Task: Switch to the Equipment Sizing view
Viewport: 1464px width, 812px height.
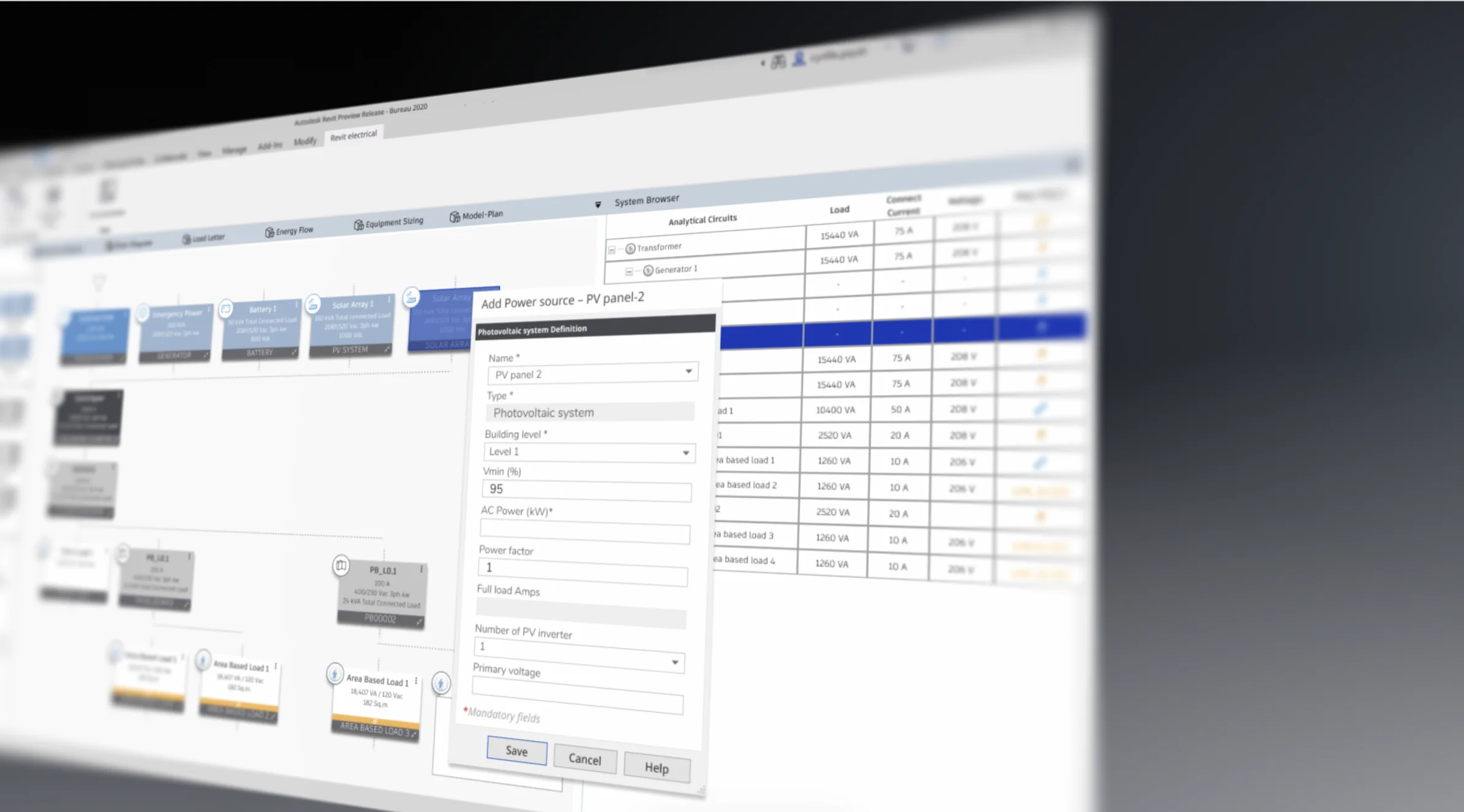Action: pyautogui.click(x=388, y=222)
